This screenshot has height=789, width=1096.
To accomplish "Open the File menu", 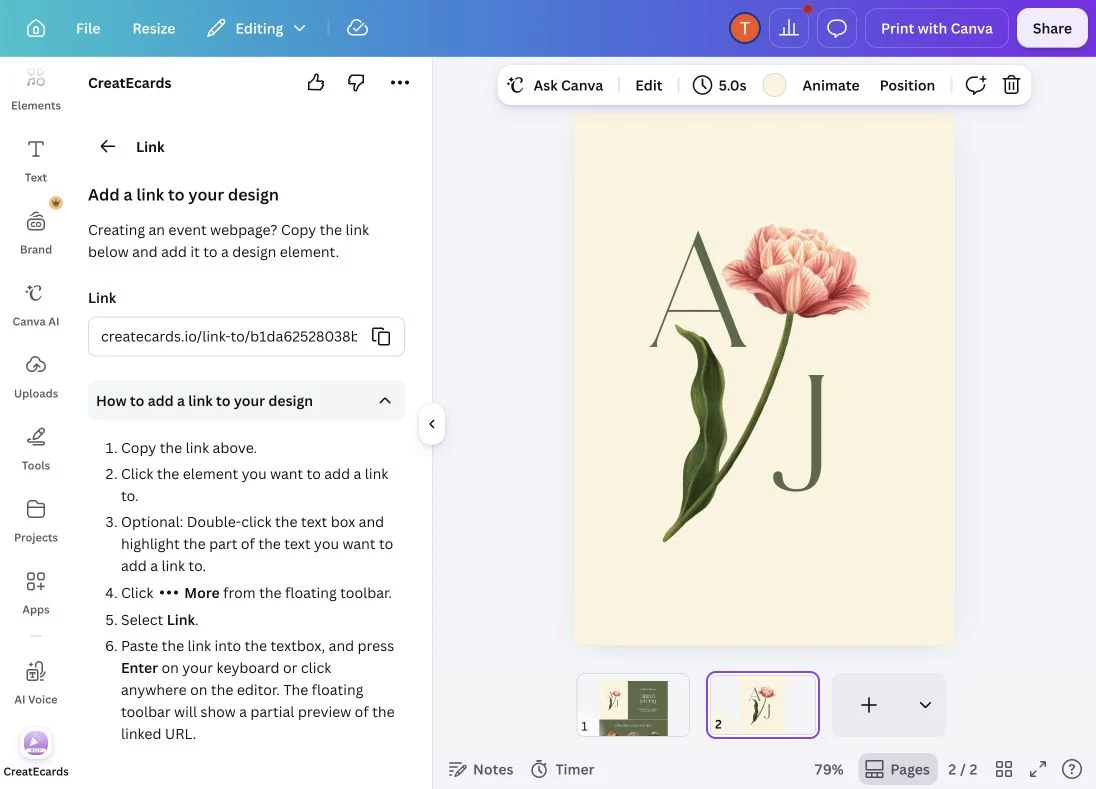I will [88, 29].
